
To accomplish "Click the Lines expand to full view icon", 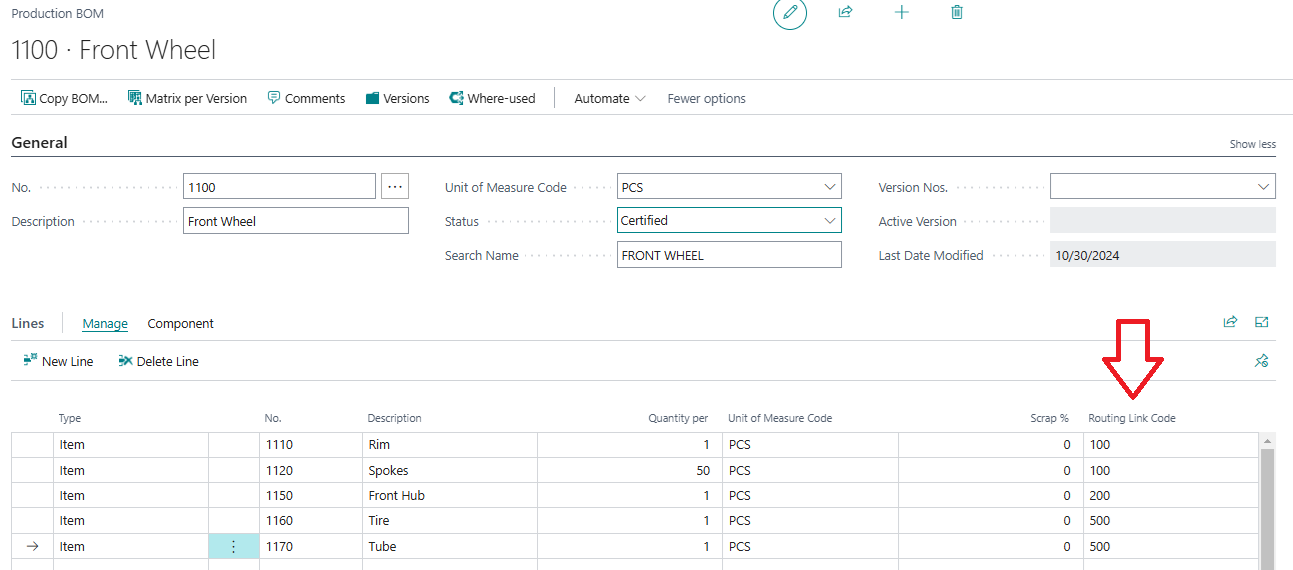I will (x=1262, y=322).
